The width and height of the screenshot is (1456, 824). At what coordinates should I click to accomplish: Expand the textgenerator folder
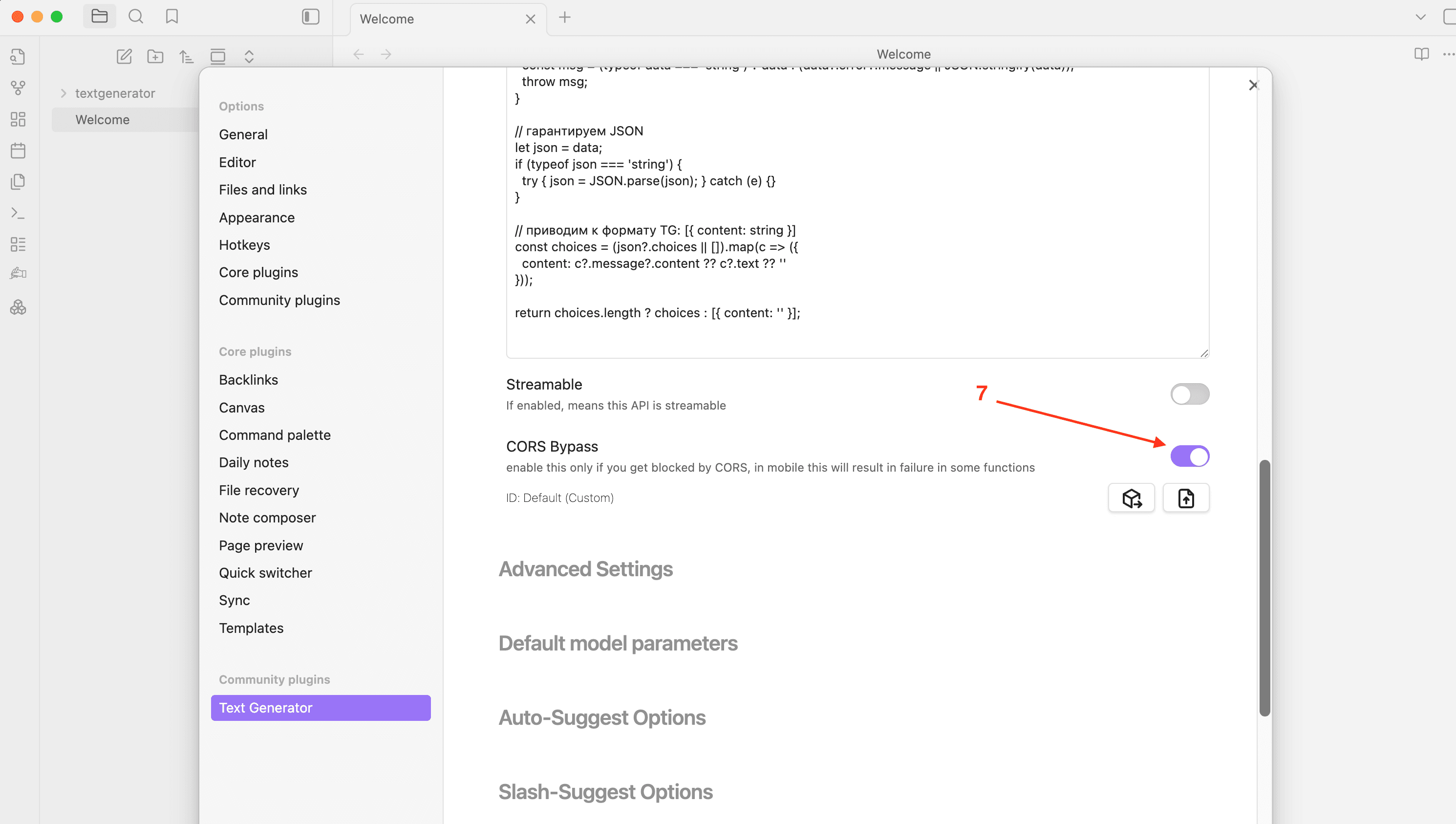(64, 93)
